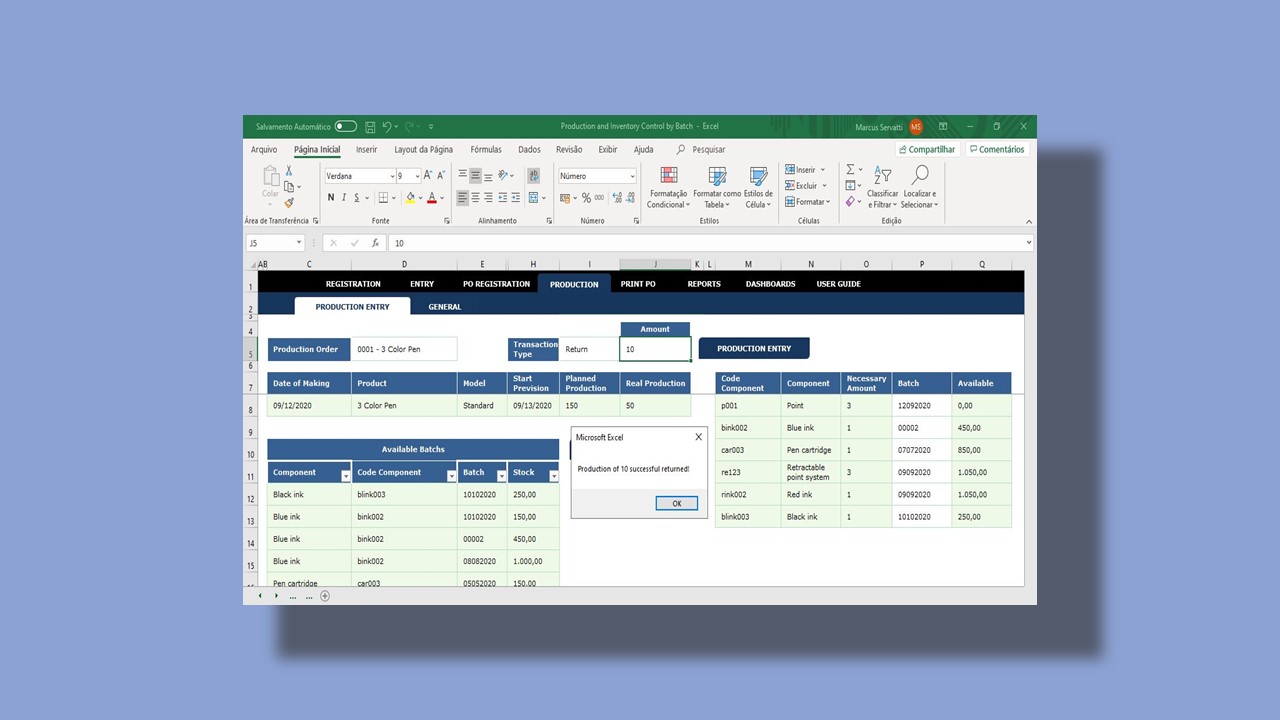Viewport: 1280px width, 720px height.
Task: Switch to the Inserir ribbon tab
Action: tap(367, 150)
